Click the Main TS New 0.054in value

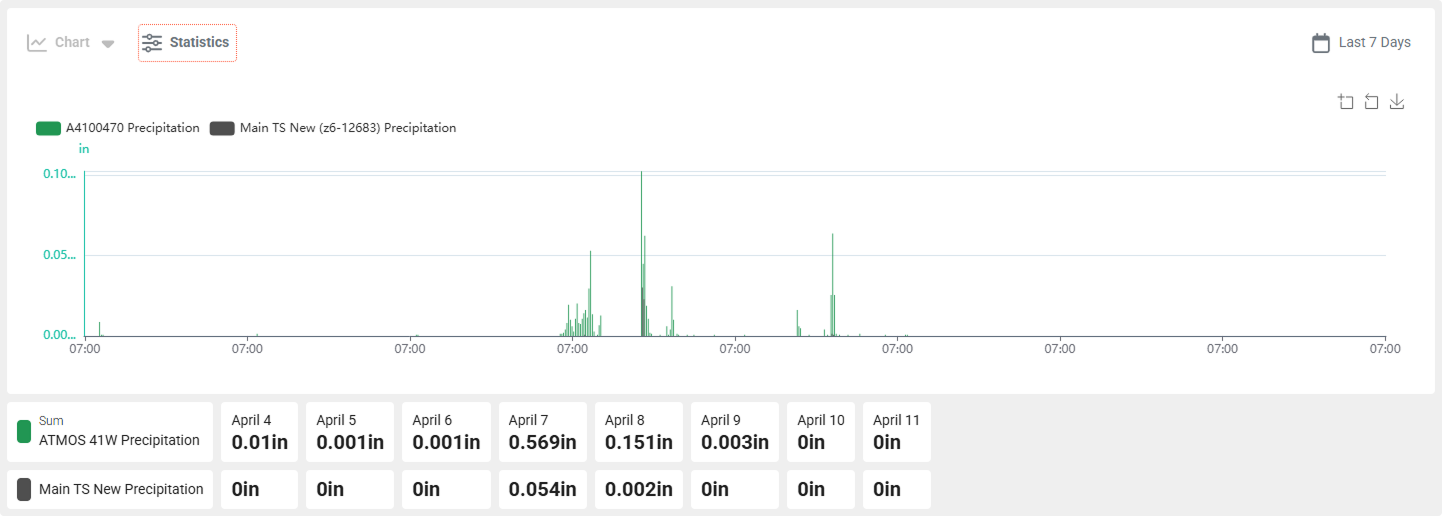pyautogui.click(x=543, y=490)
